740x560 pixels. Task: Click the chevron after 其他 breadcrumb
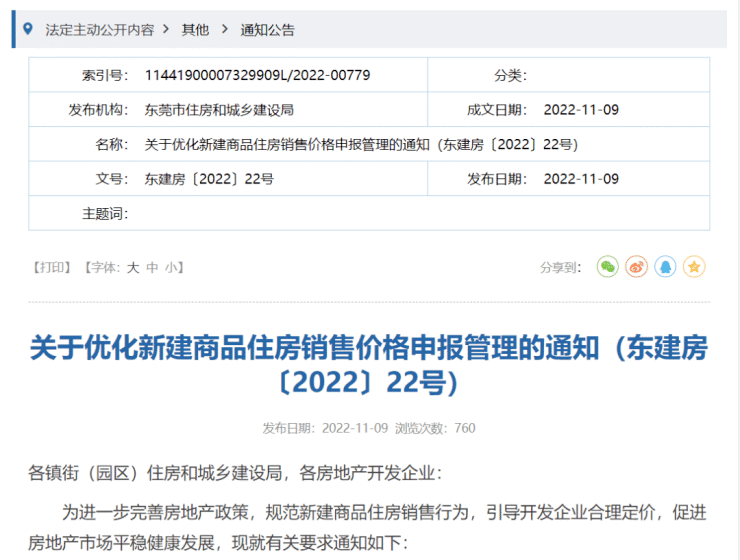225,29
